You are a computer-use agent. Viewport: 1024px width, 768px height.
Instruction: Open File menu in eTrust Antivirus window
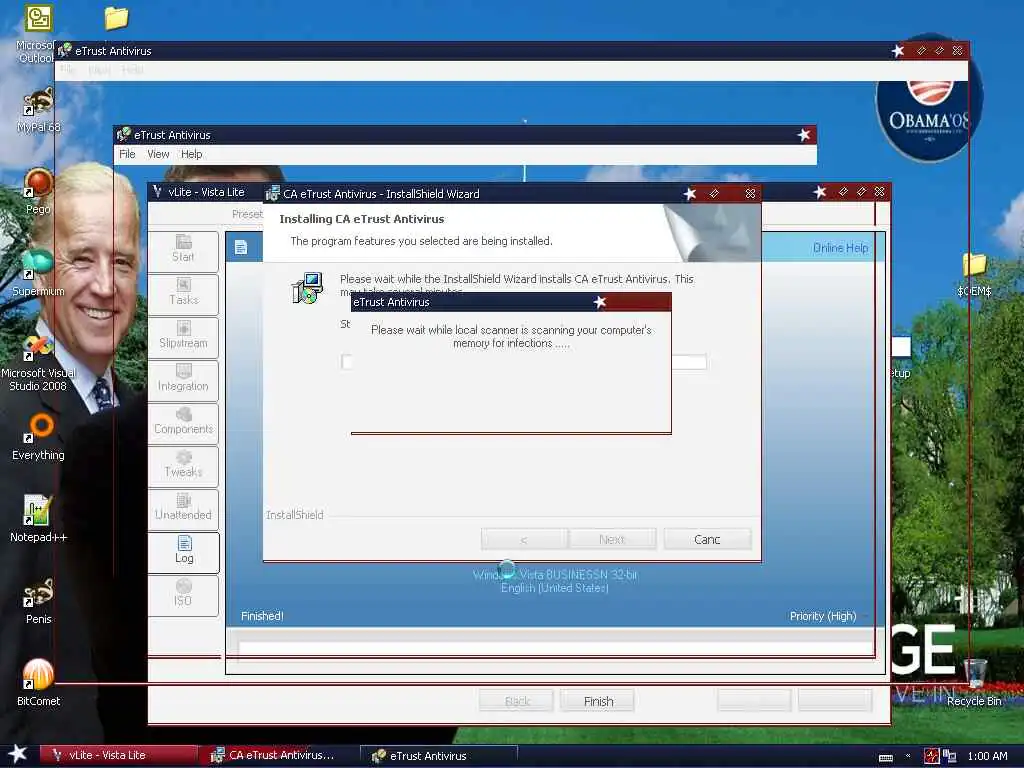point(127,154)
